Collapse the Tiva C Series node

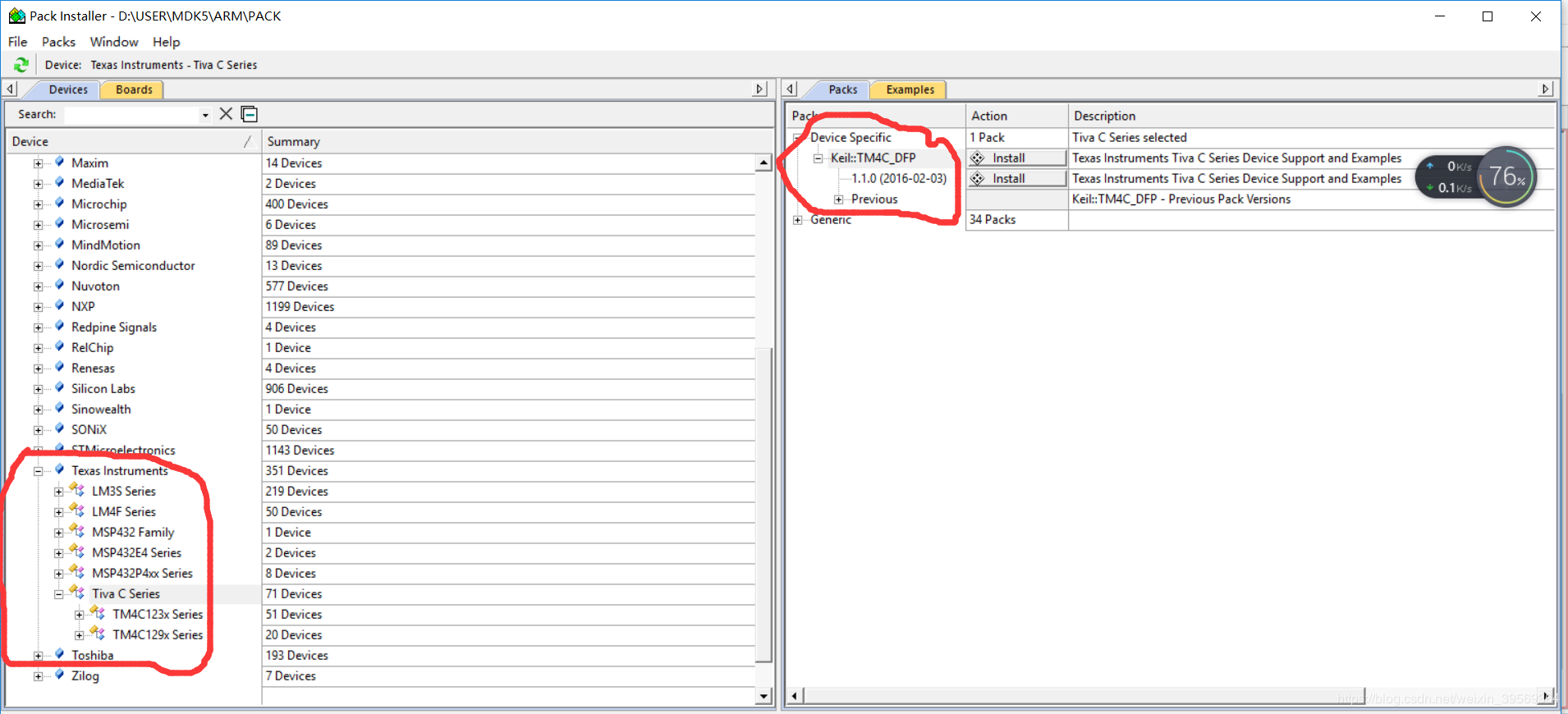pos(58,594)
